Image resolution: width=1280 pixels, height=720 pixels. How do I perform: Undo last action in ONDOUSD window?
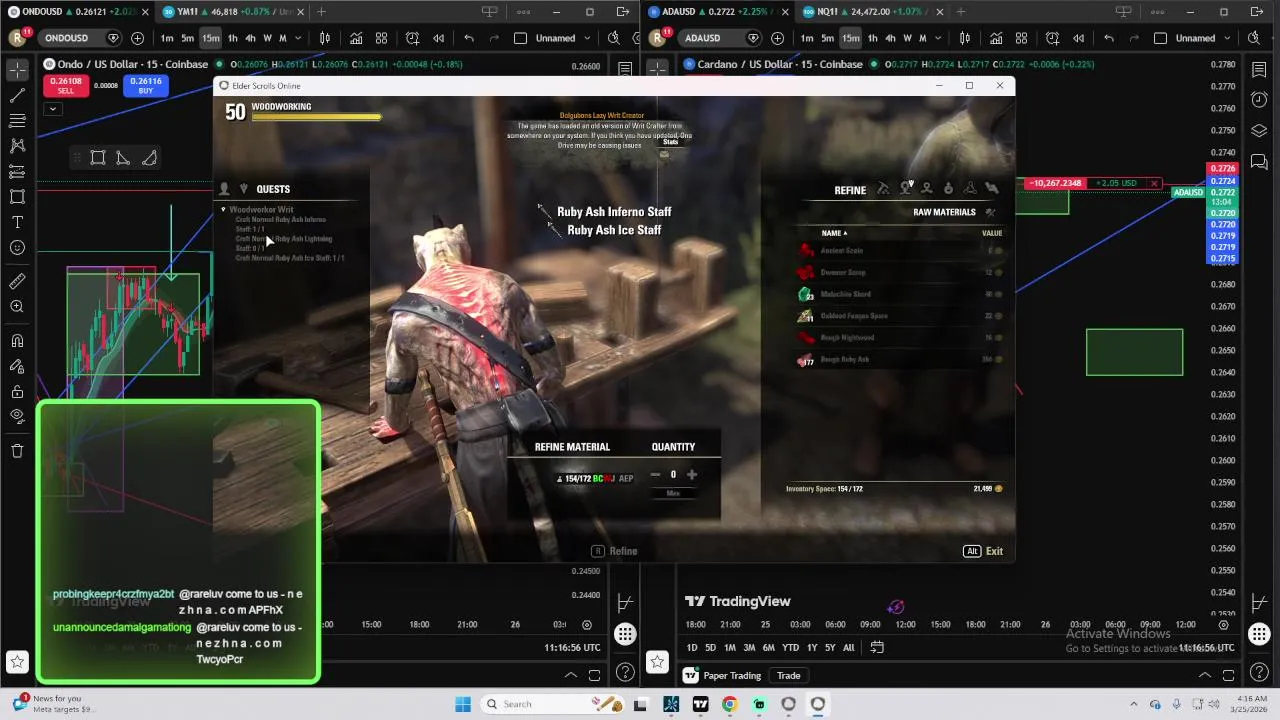(x=469, y=38)
